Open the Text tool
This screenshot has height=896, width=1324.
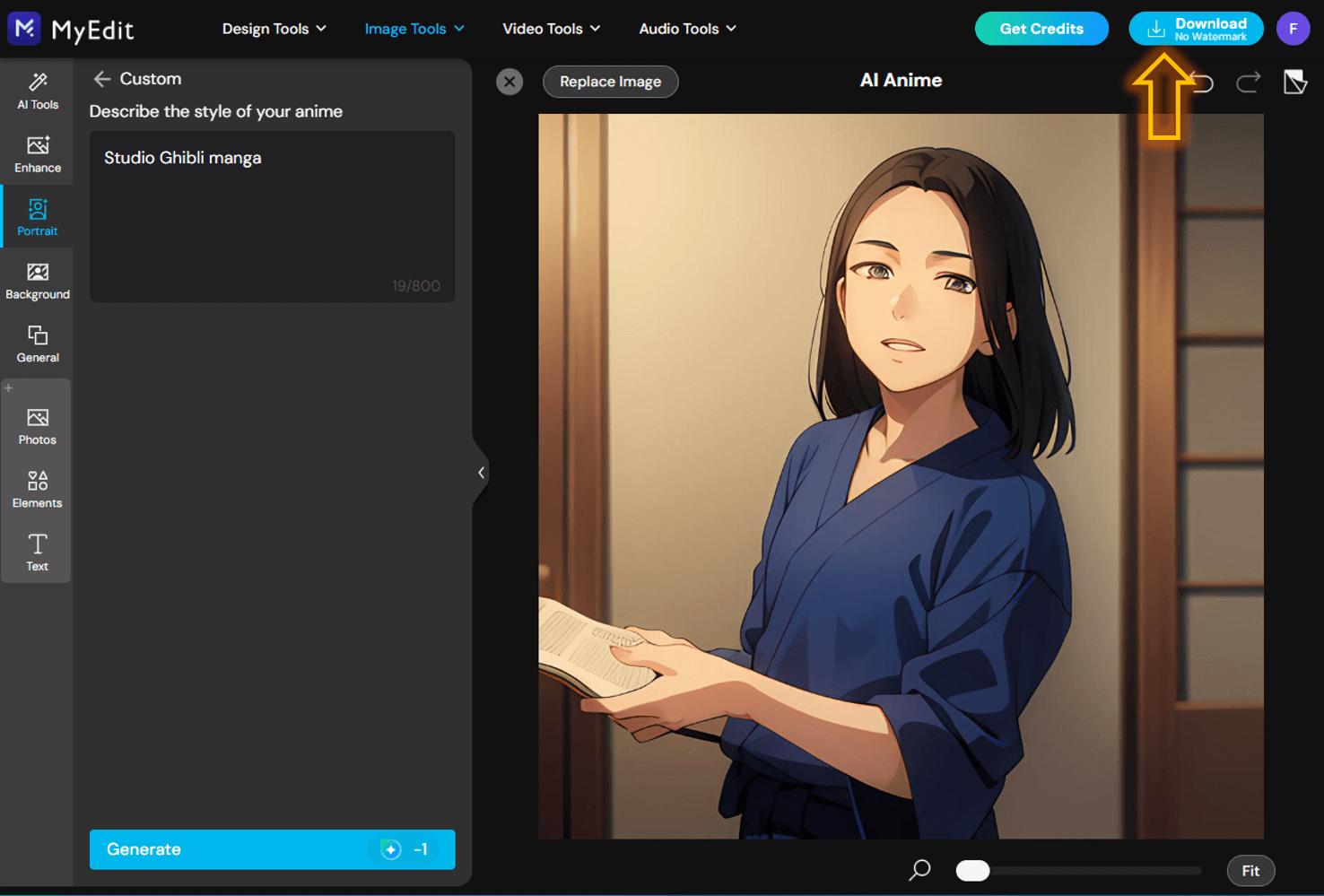(x=37, y=552)
